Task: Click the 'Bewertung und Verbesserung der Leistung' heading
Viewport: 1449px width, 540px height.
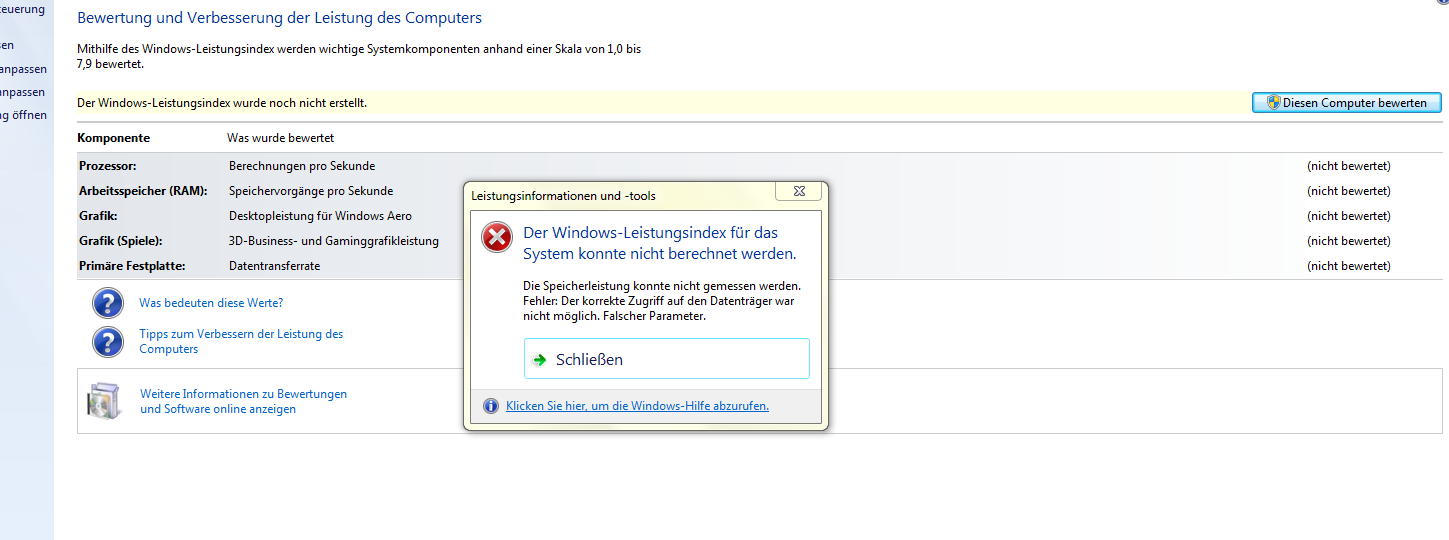Action: click(279, 18)
